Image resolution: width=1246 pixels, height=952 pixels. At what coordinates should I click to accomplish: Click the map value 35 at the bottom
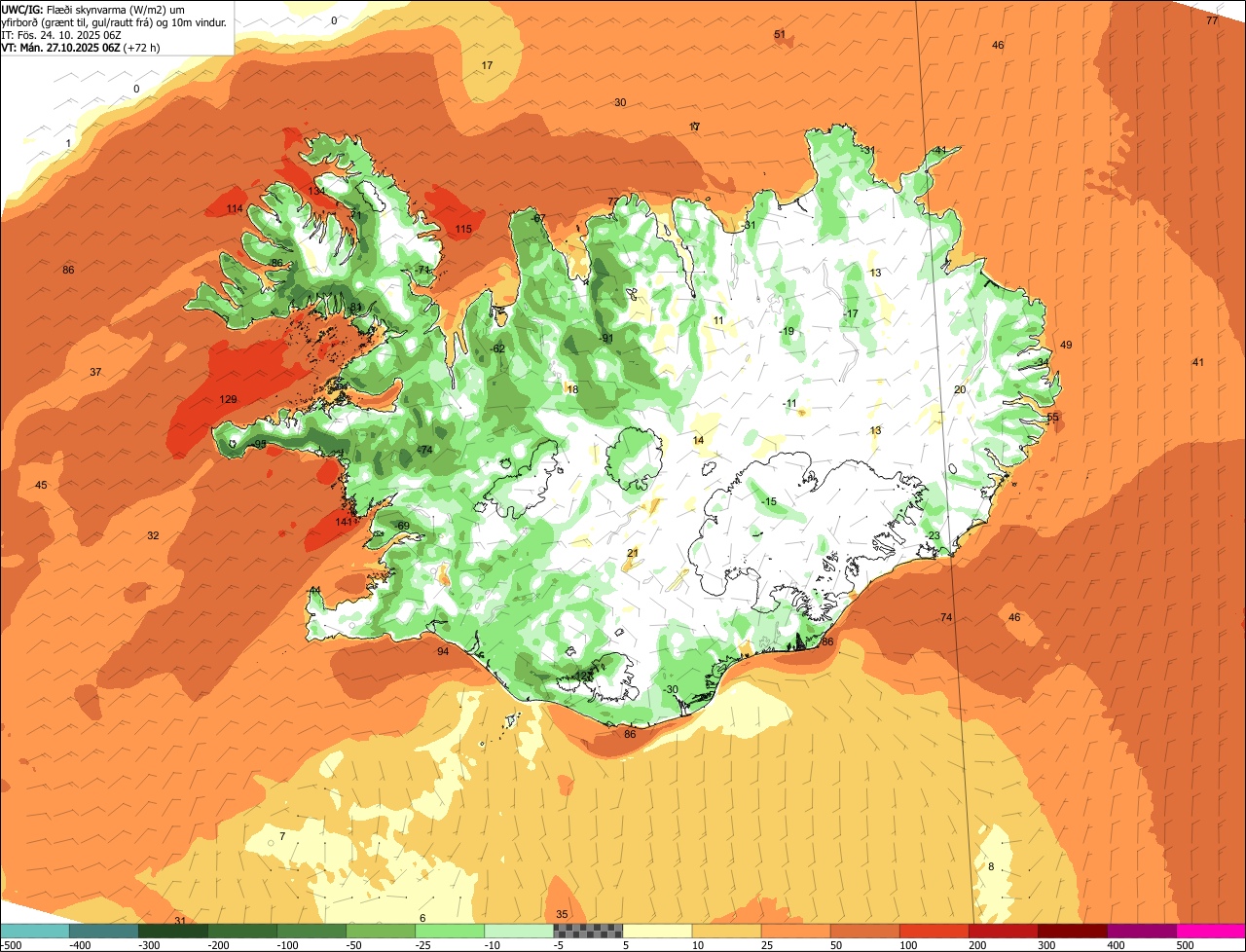(x=562, y=914)
